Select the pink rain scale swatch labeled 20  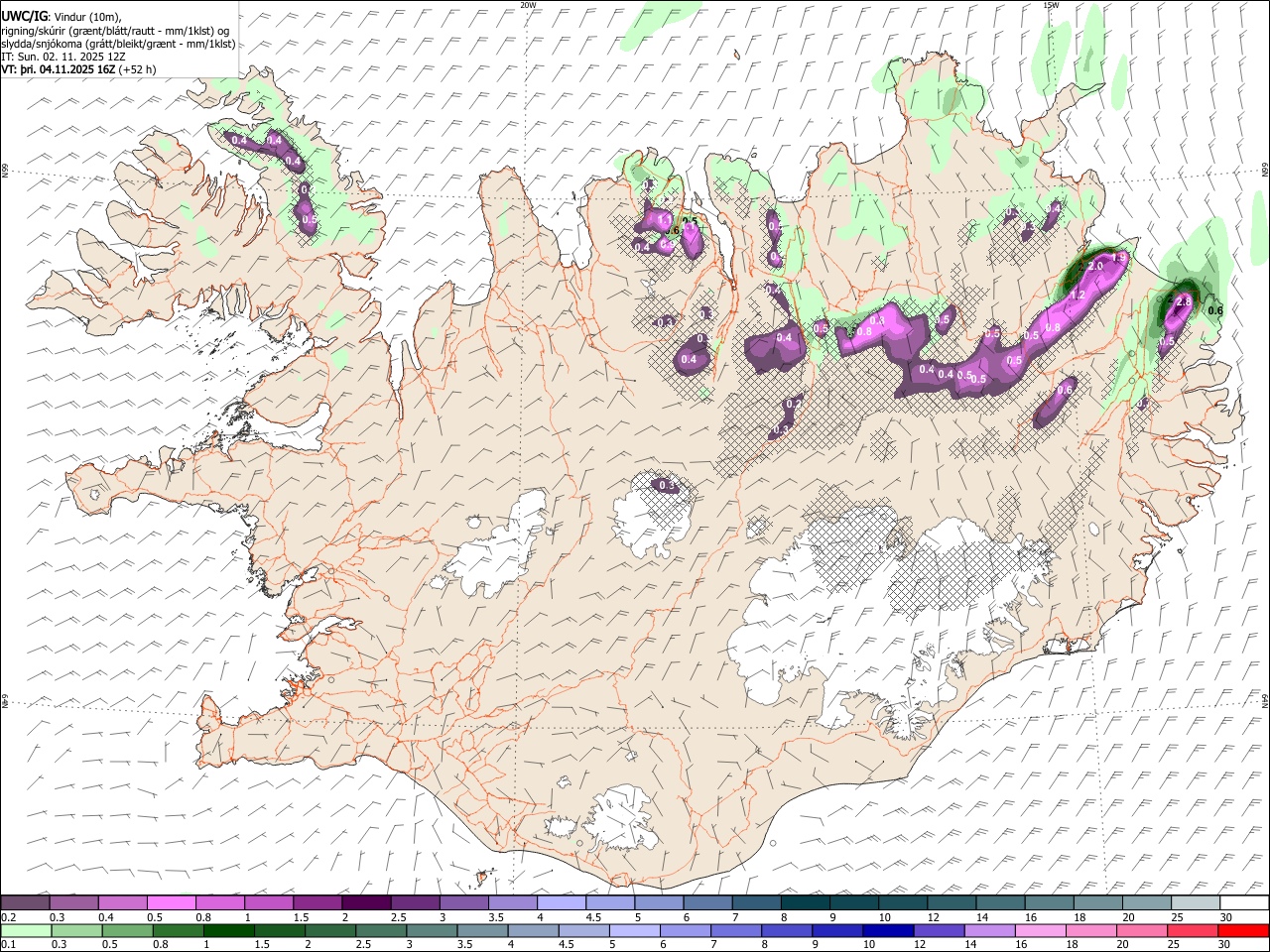tap(1142, 930)
